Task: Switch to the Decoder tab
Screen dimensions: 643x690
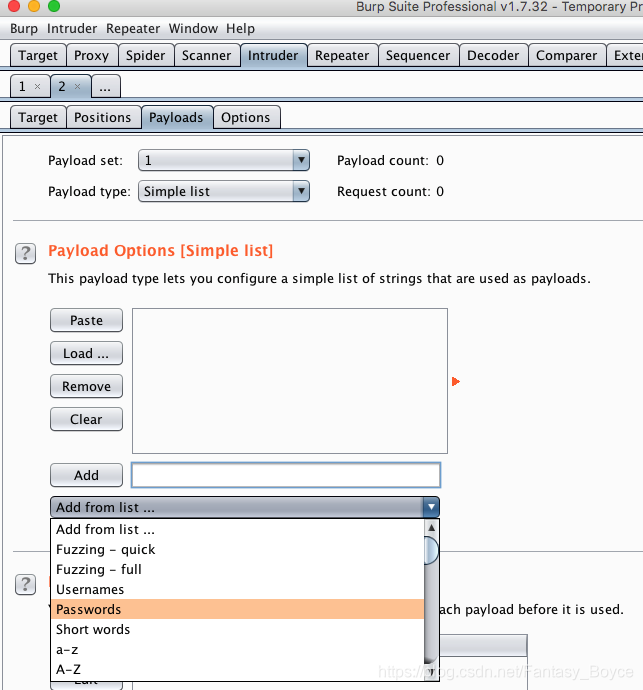Action: tap(493, 55)
